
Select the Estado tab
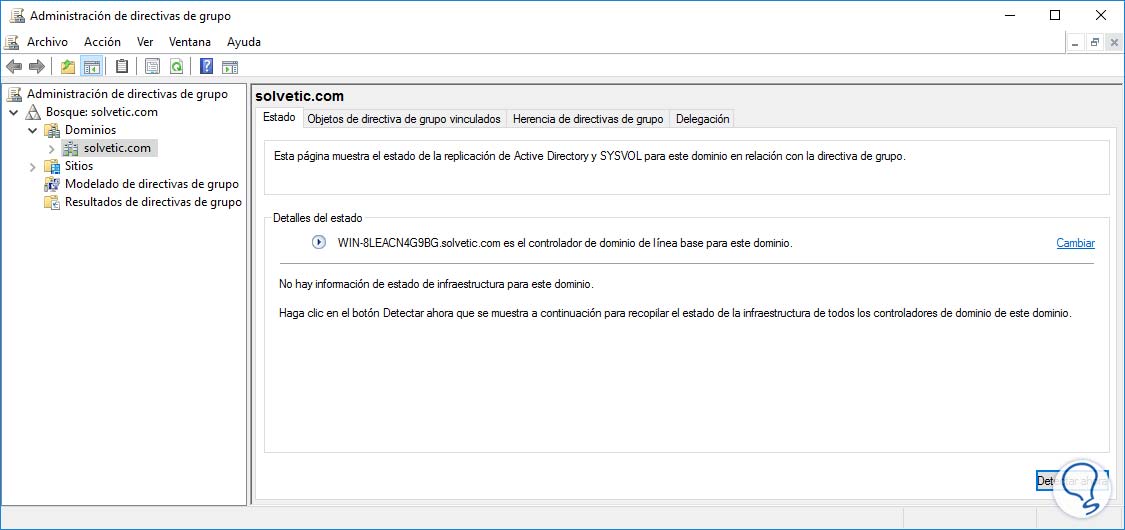click(279, 117)
